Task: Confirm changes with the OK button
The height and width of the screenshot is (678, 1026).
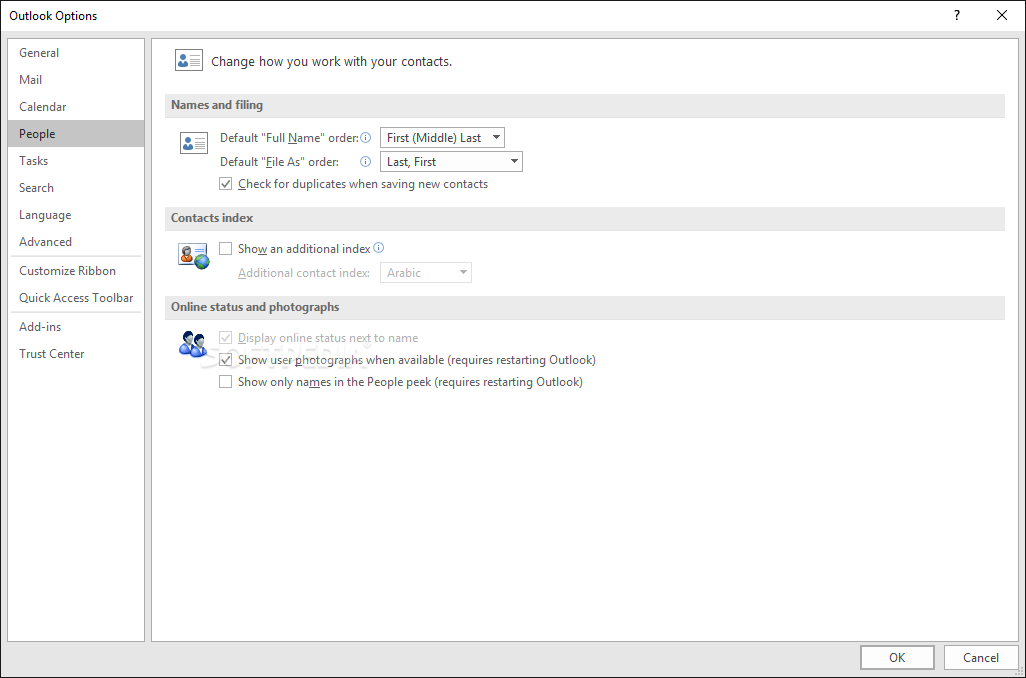Action: pyautogui.click(x=897, y=658)
